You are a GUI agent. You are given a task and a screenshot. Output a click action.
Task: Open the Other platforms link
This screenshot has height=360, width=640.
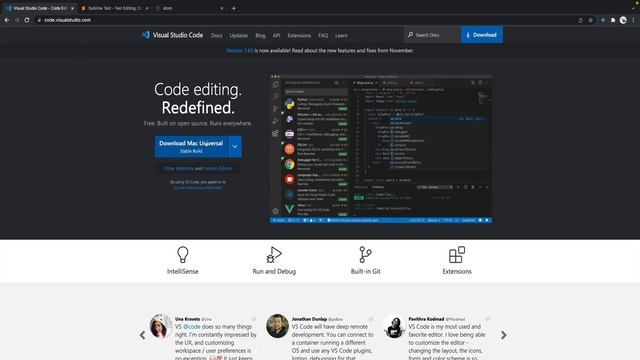179,168
